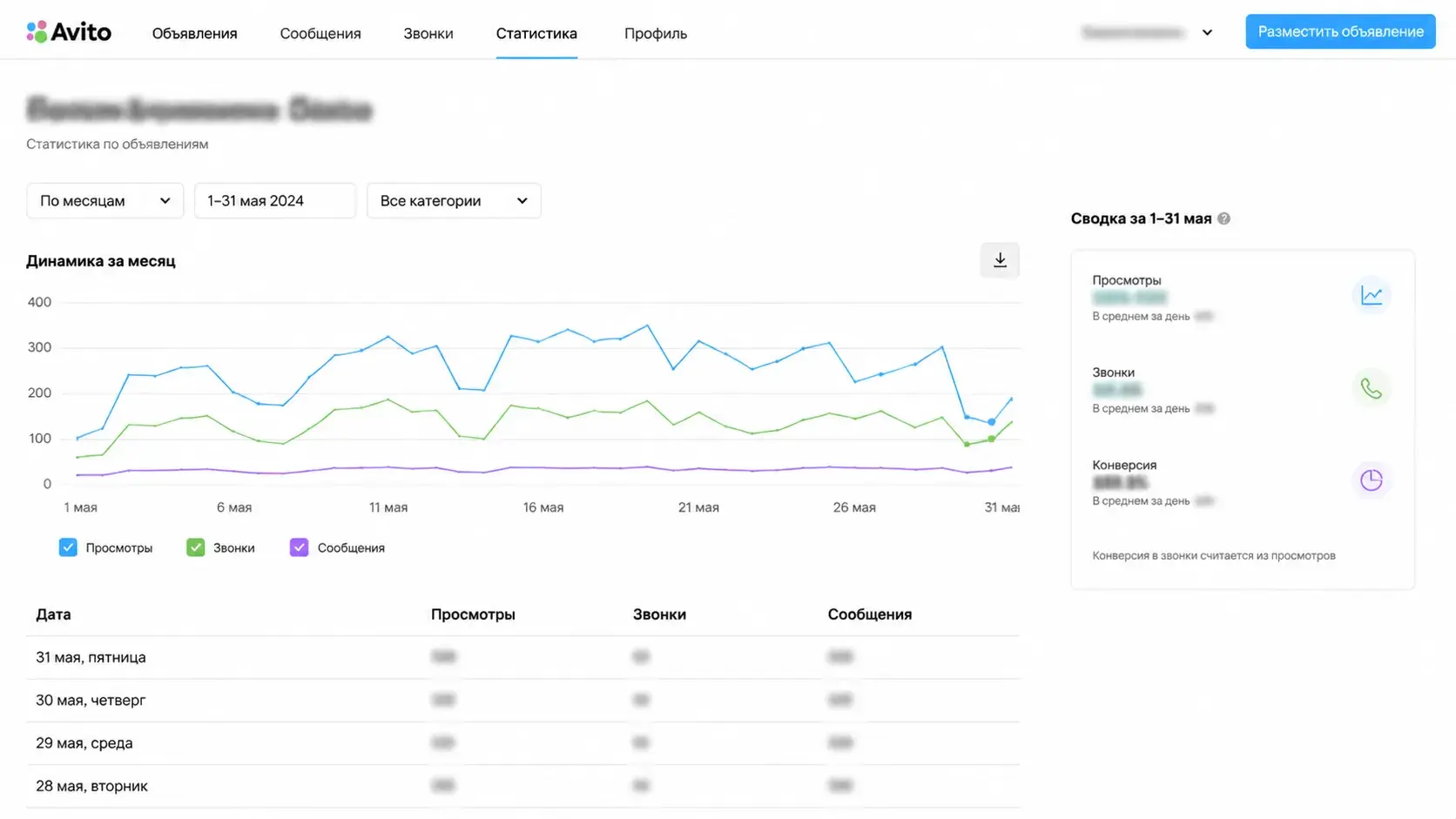The height and width of the screenshot is (819, 1456).
Task: Expand the Все категории dropdown
Action: 454,201
